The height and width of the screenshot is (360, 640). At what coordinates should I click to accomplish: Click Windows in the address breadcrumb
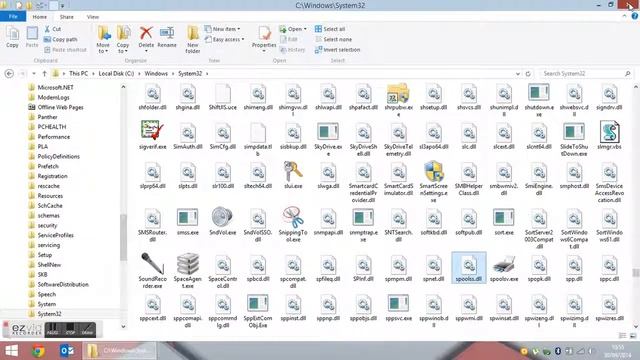point(156,73)
